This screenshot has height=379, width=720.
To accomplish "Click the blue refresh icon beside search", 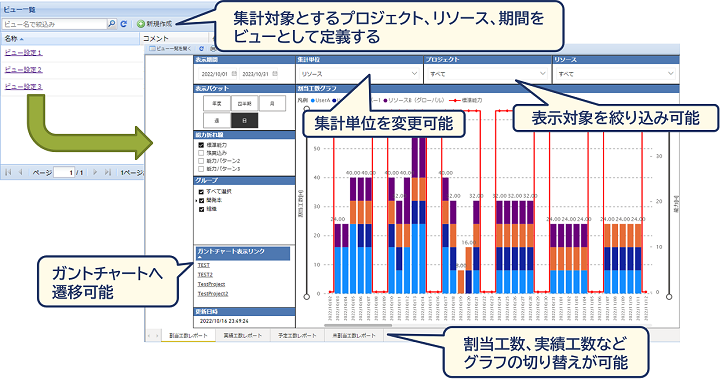I will (x=124, y=24).
